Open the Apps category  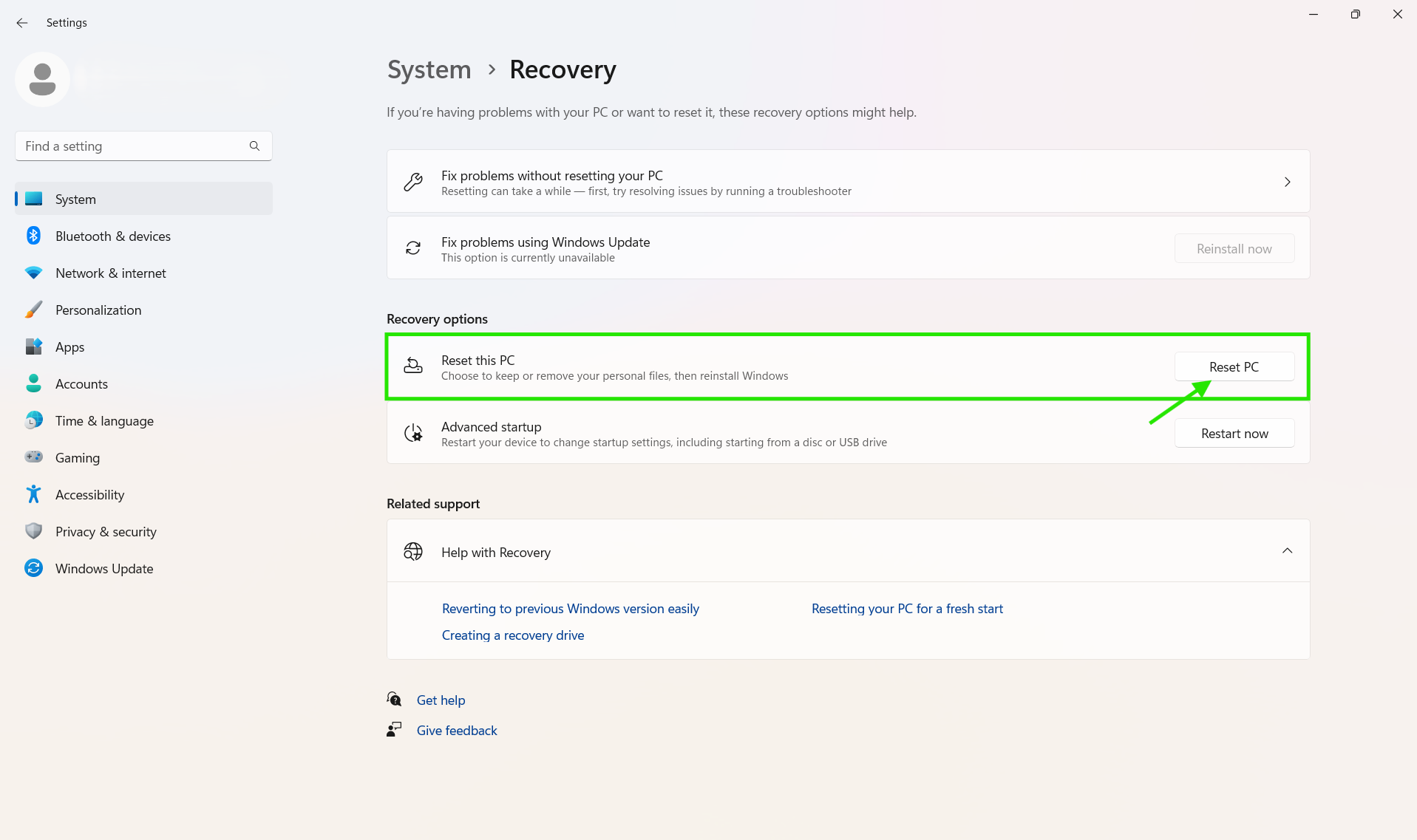[143, 346]
